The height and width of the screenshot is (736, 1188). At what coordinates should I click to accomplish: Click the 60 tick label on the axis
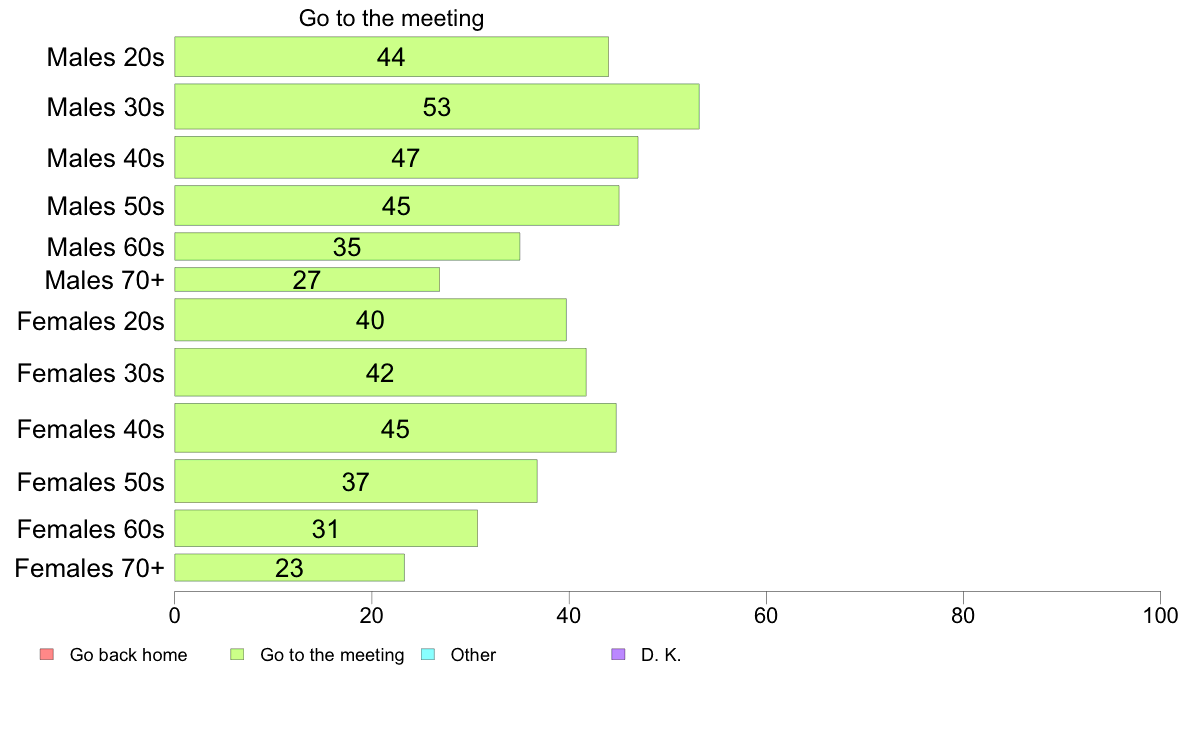click(766, 615)
